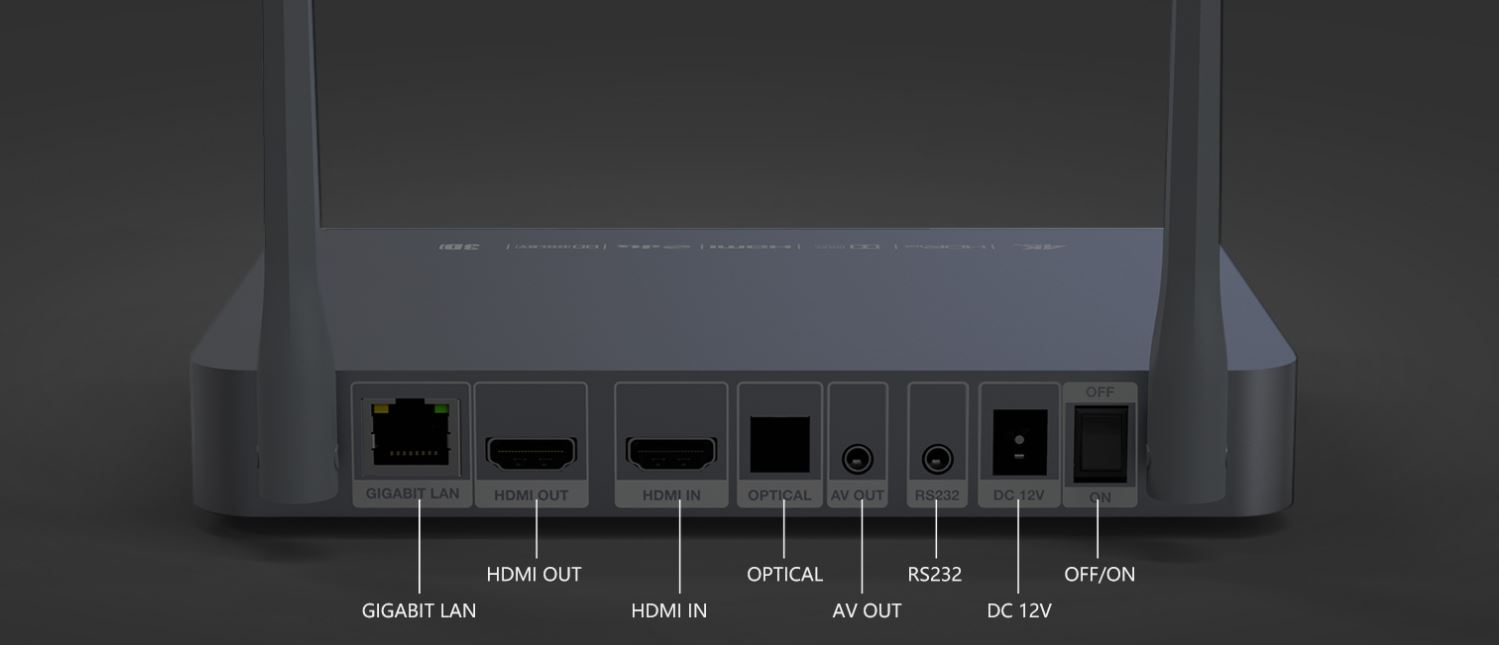Click the DC 12V power socket
This screenshot has height=645, width=1499.
tap(1019, 442)
